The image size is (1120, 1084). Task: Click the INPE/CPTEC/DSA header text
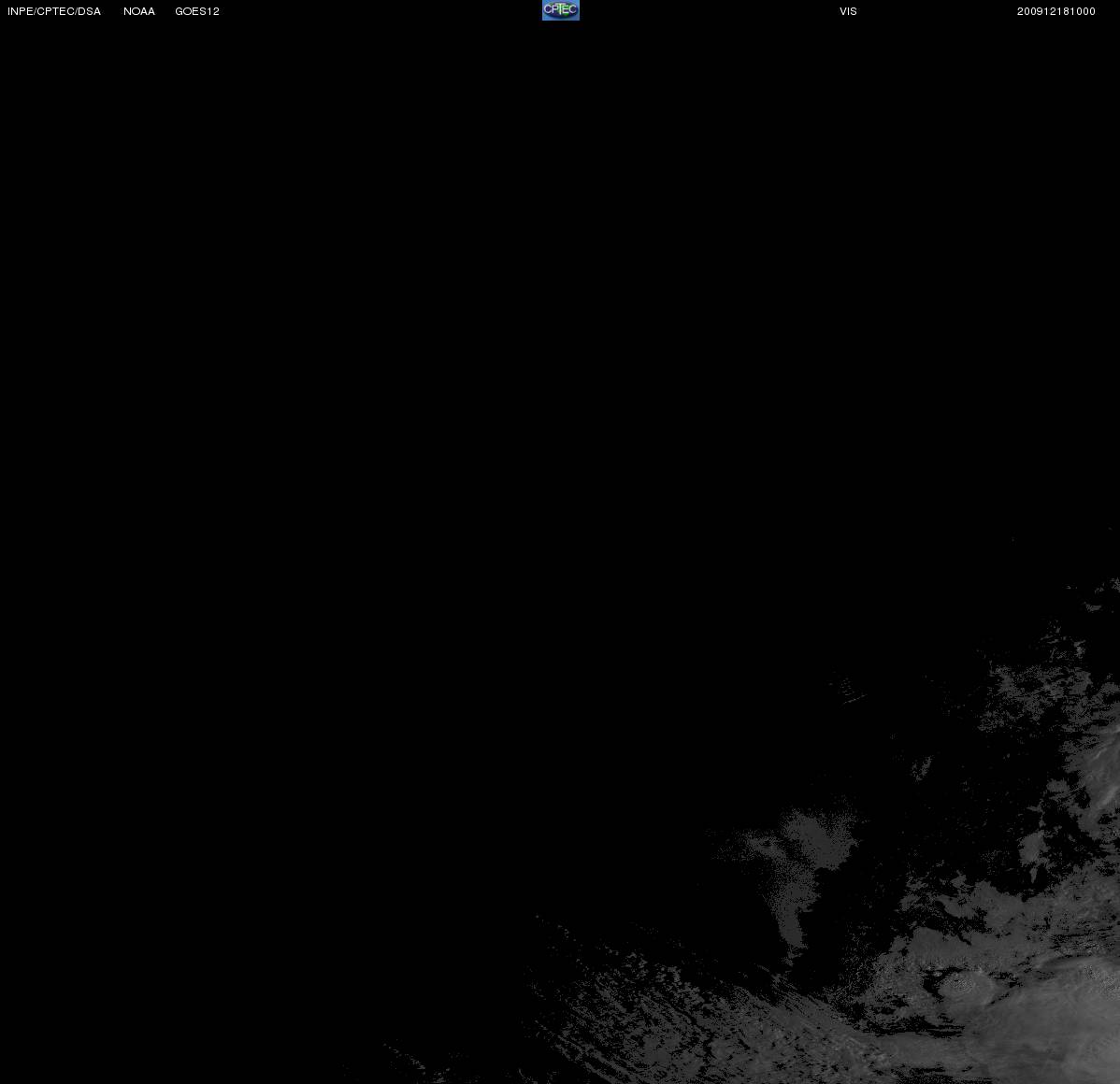click(54, 11)
